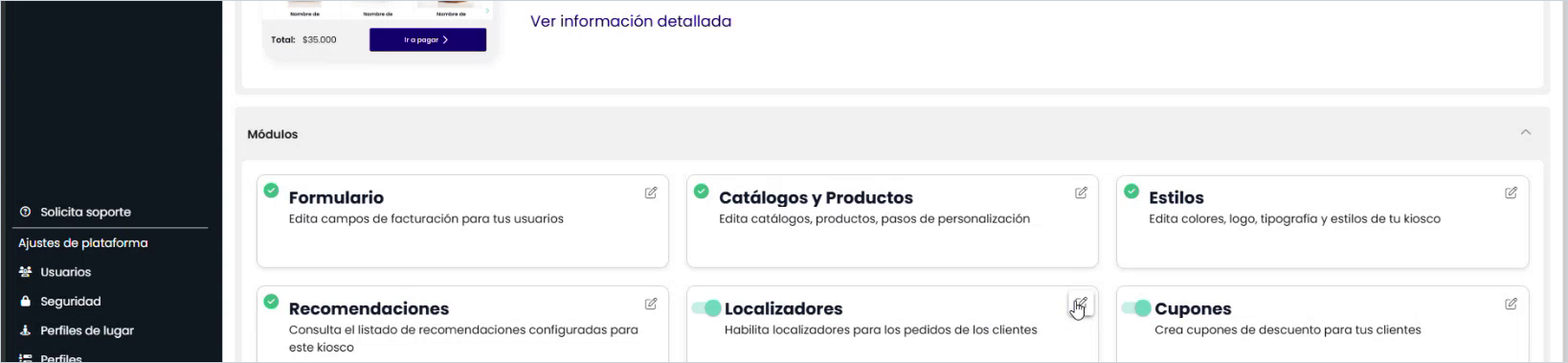
Task: Click the Perfiles list icon
Action: 26,358
